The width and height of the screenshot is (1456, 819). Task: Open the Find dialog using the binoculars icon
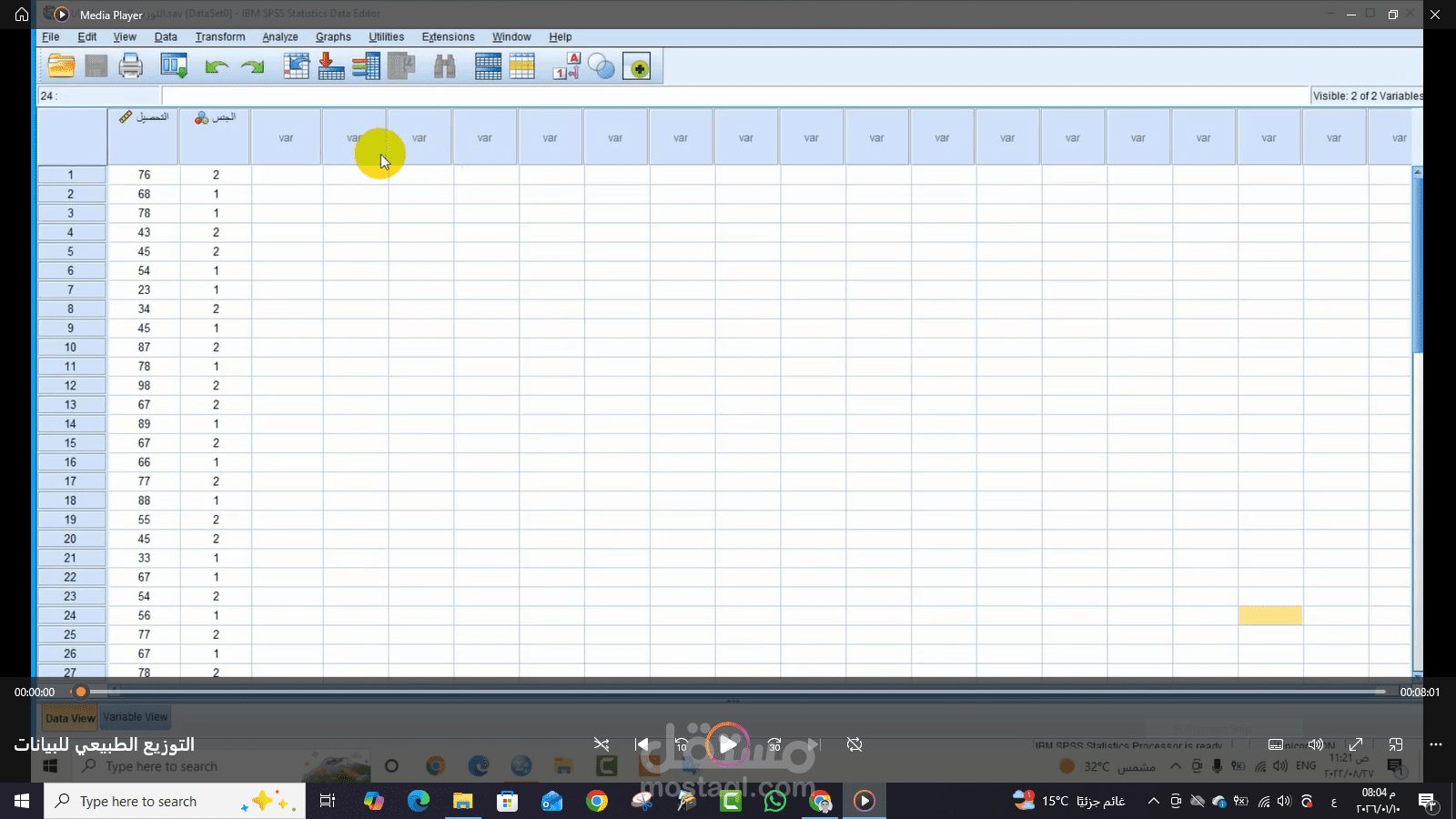coord(443,66)
